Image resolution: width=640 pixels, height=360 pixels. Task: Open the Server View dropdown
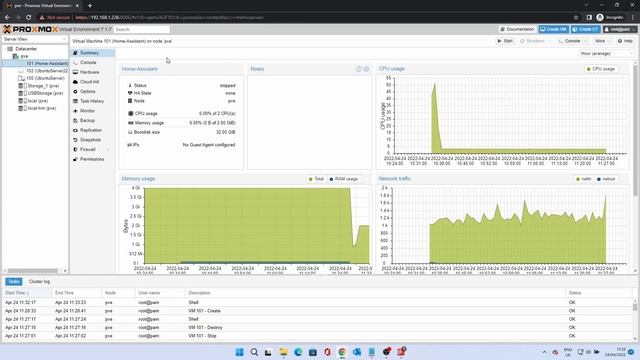click(x=35, y=39)
